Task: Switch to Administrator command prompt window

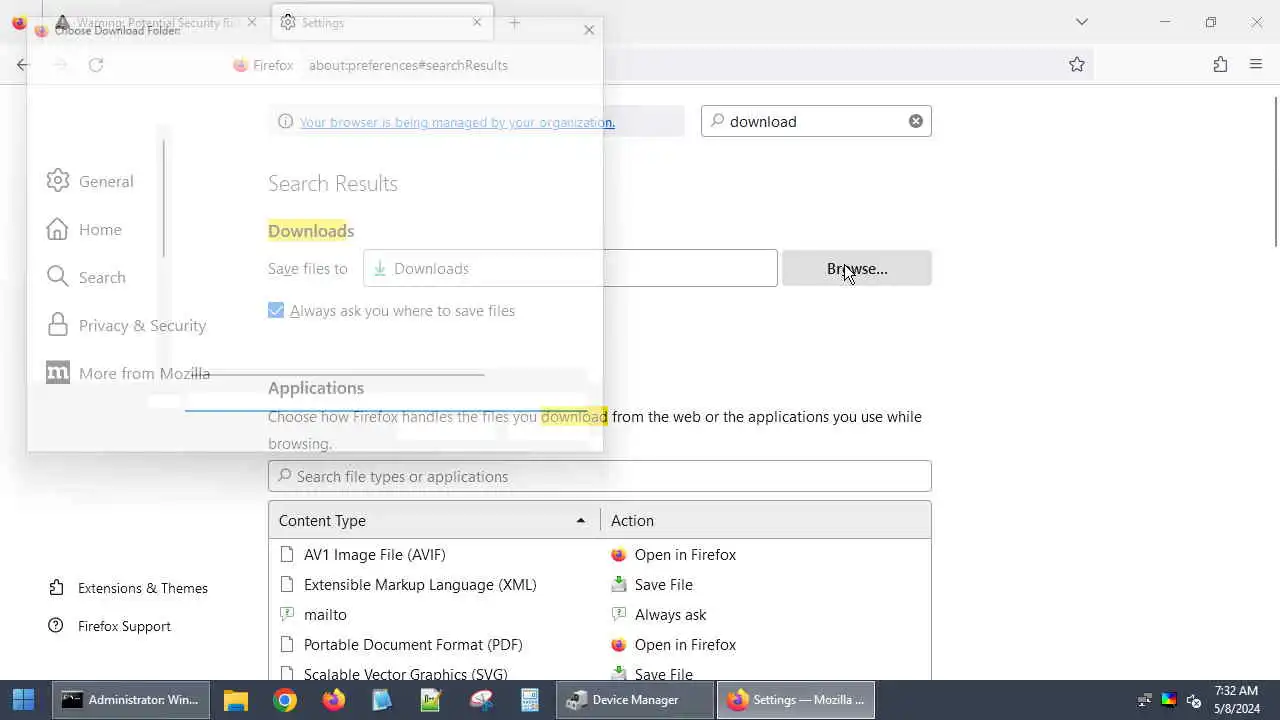Action: [x=132, y=700]
